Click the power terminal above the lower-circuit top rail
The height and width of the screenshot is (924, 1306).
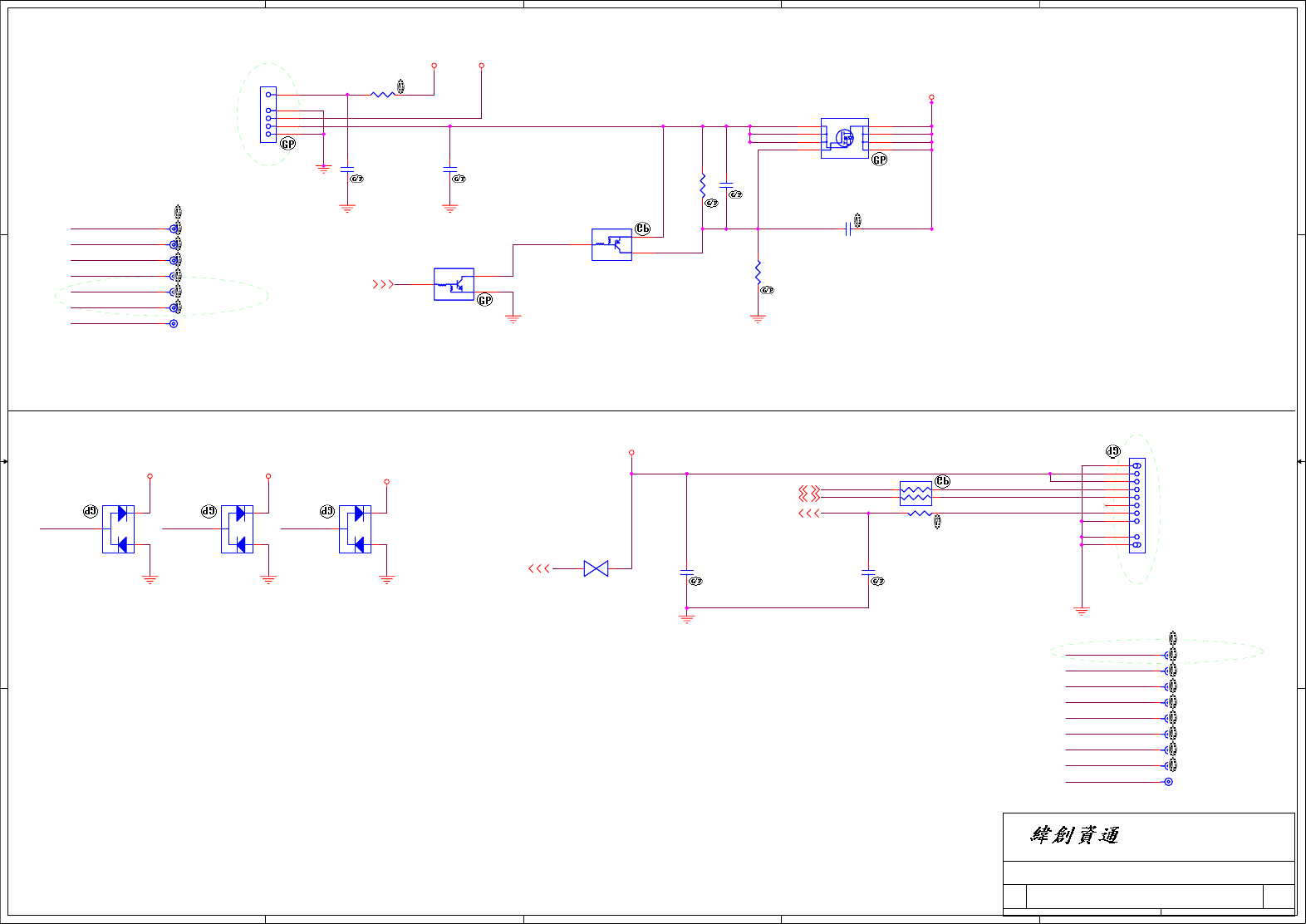tap(631, 453)
